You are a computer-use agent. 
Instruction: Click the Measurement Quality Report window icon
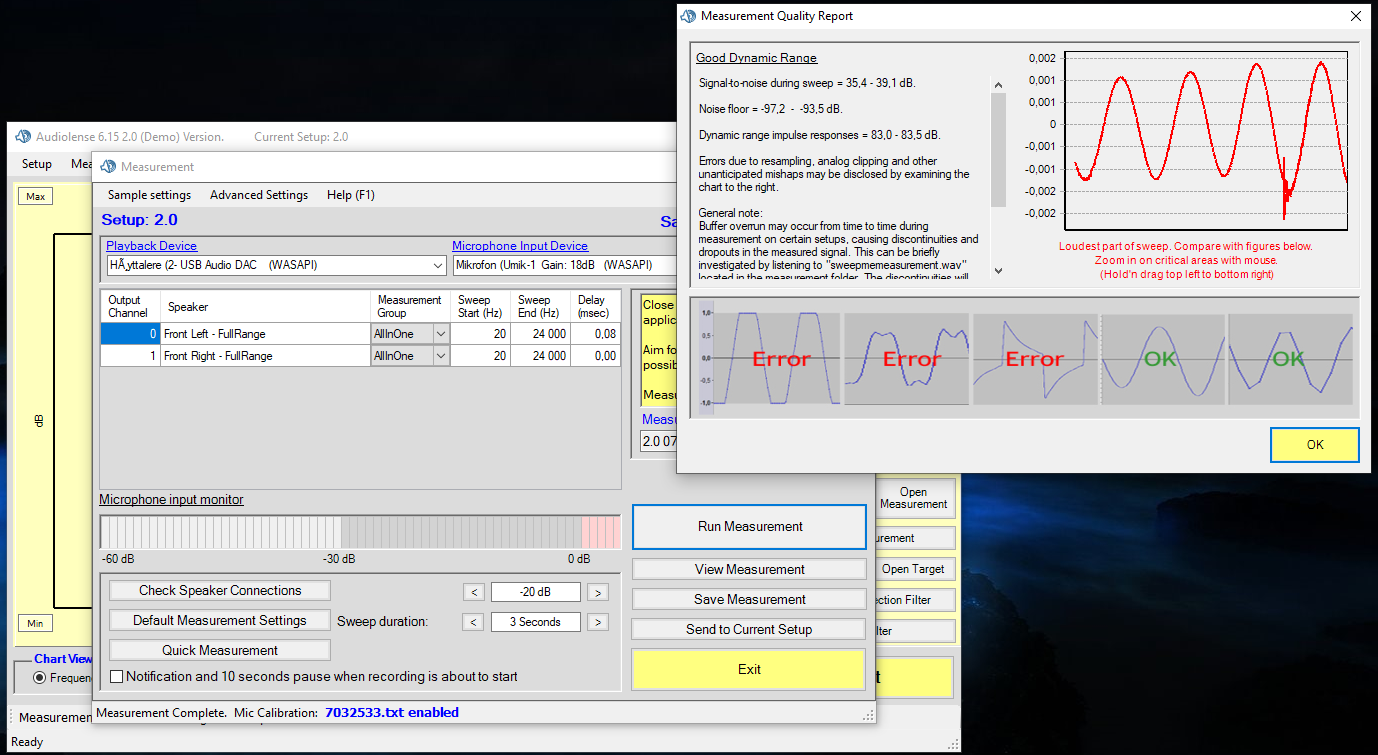(688, 16)
